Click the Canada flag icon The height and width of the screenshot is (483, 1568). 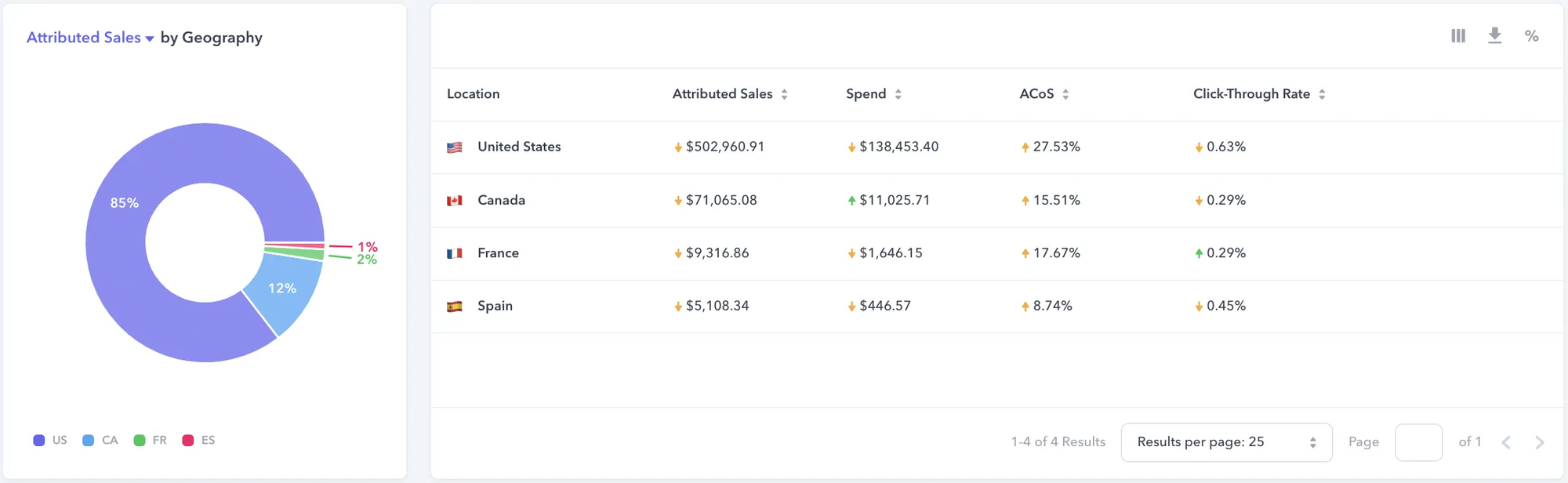tap(455, 201)
